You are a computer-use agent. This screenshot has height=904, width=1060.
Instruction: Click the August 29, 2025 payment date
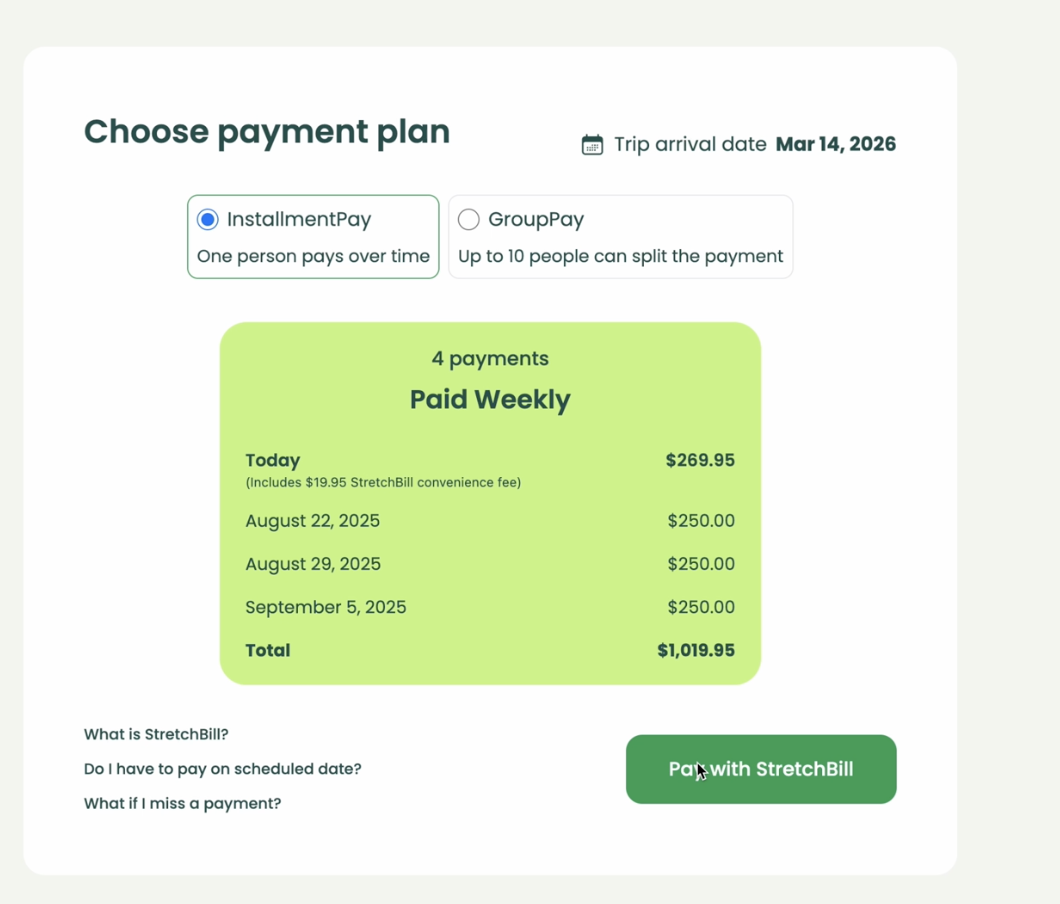(x=312, y=564)
